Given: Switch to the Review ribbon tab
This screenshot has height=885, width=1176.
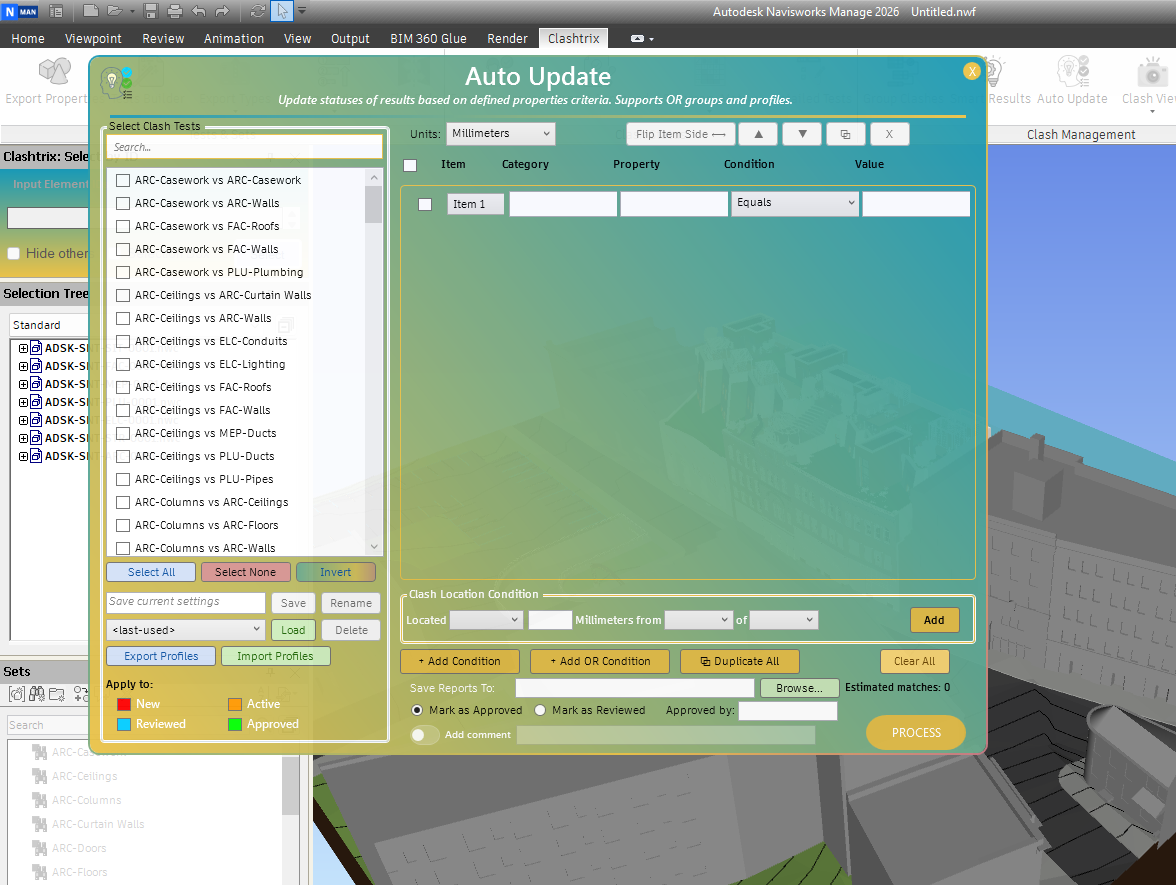Looking at the screenshot, I should point(163,38).
